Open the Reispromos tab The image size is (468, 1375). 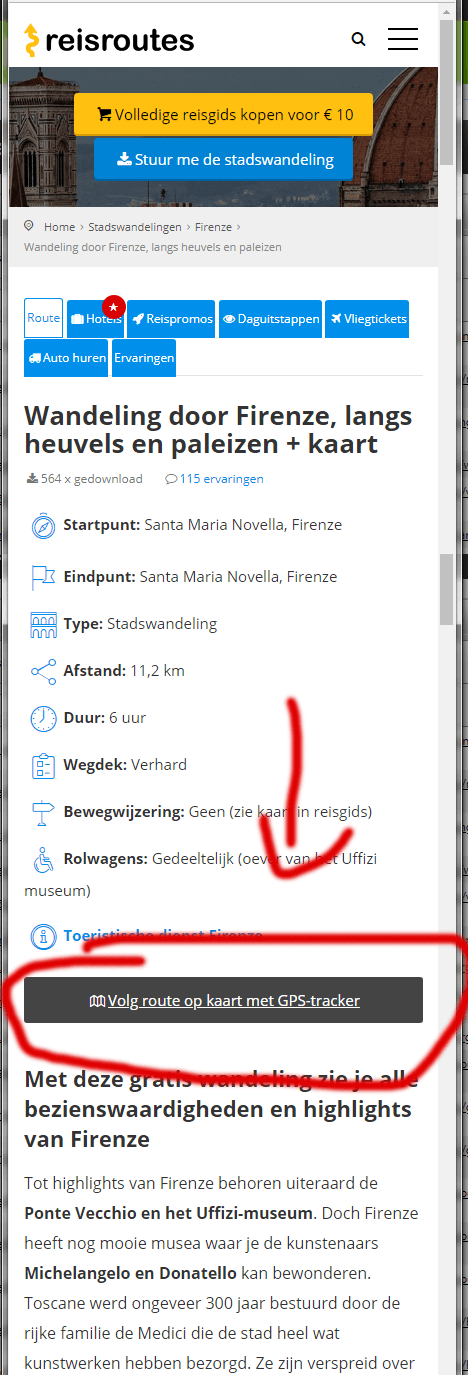pyautogui.click(x=171, y=319)
